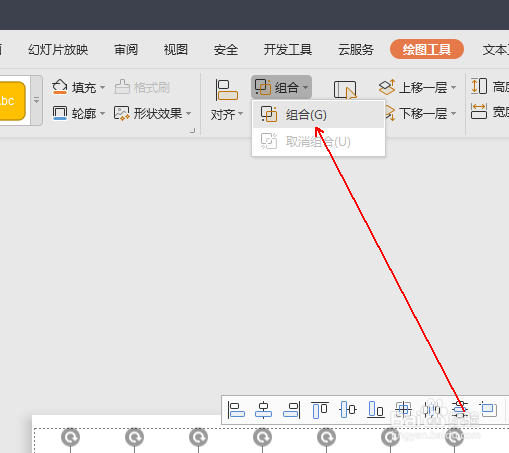Click the shape width icon
The width and height of the screenshot is (509, 453).
tap(479, 111)
